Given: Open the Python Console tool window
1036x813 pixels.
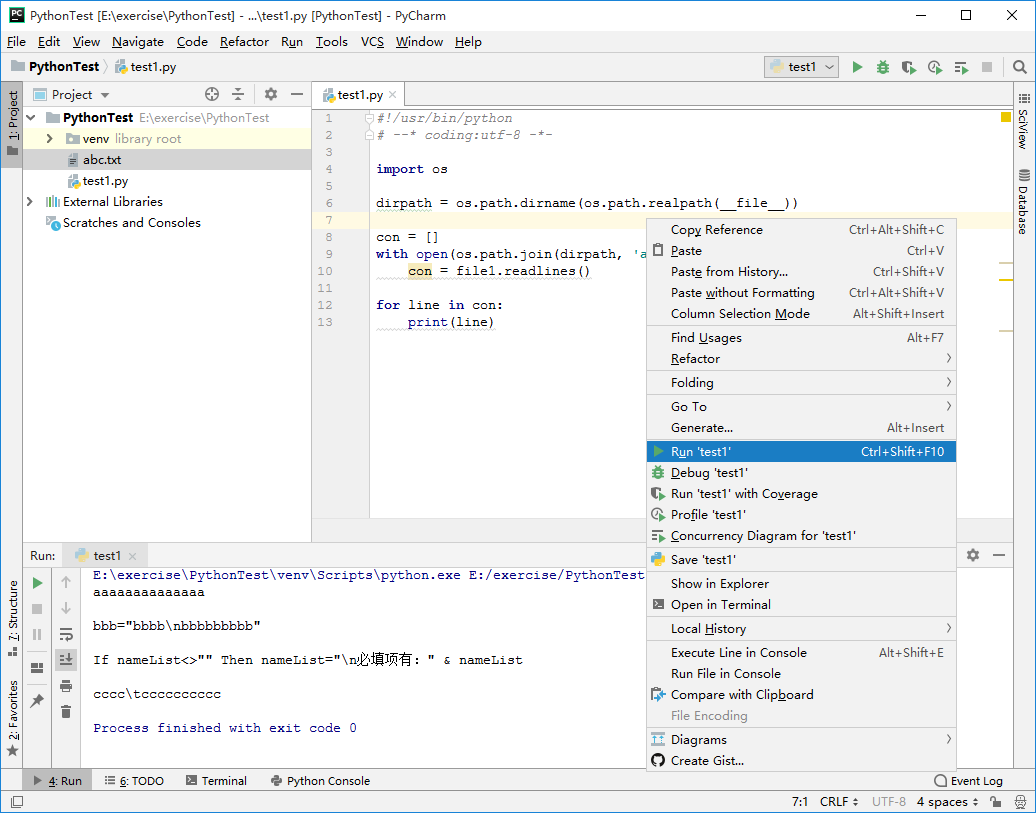Looking at the screenshot, I should point(320,781).
